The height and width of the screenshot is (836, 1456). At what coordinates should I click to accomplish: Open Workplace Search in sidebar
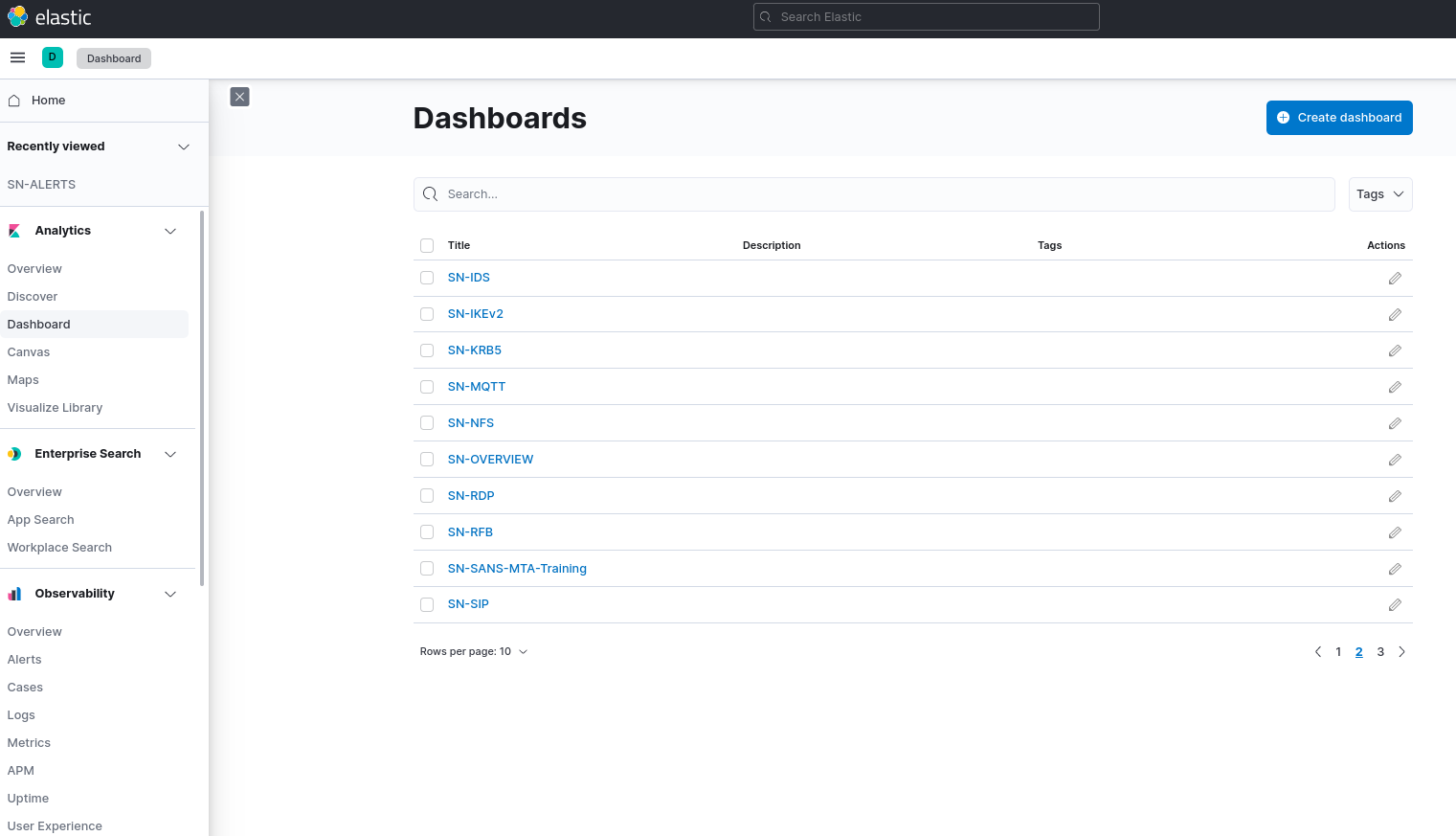pos(59,548)
